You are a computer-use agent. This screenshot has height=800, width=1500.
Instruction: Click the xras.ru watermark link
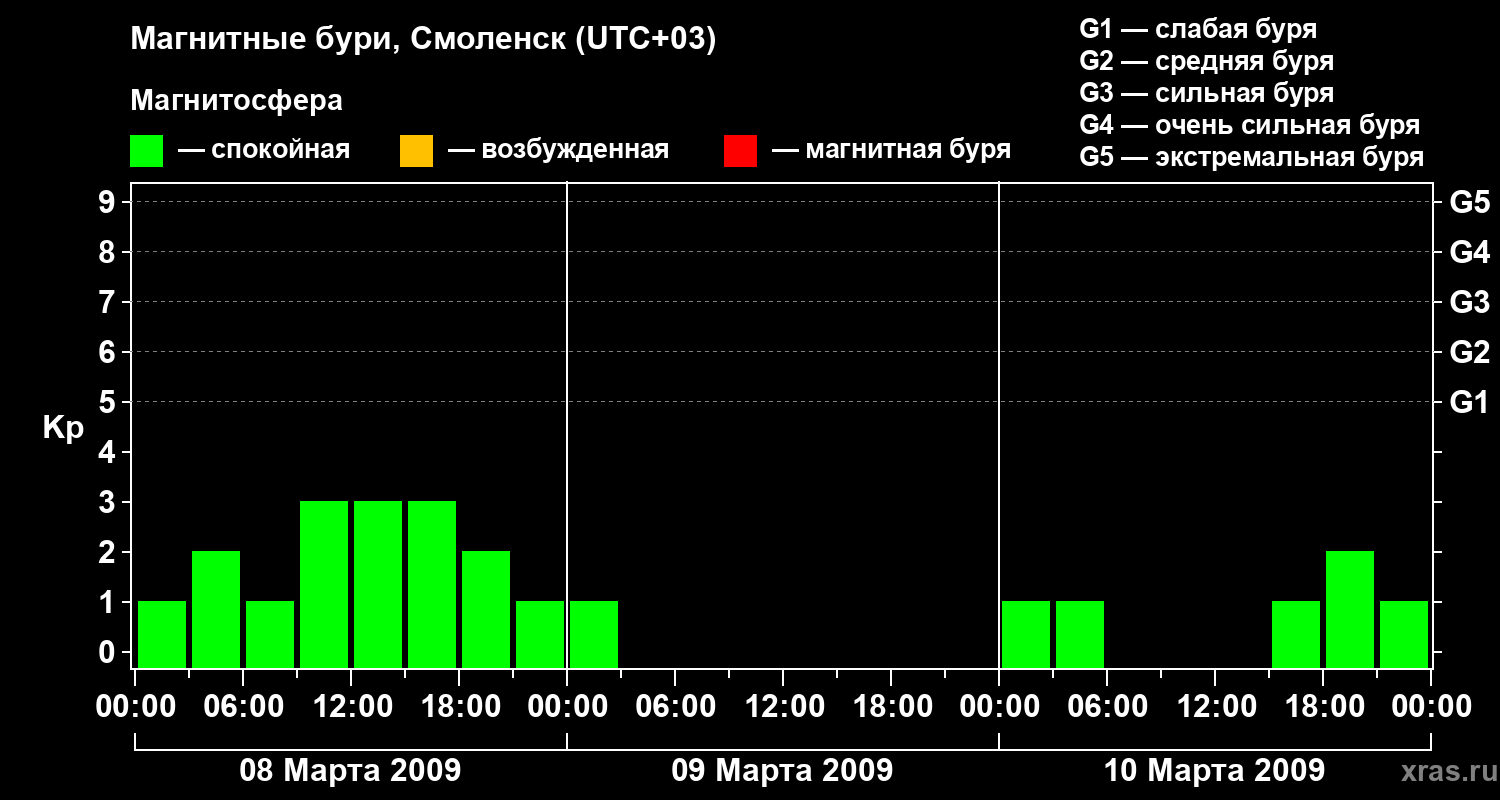pos(1444,771)
